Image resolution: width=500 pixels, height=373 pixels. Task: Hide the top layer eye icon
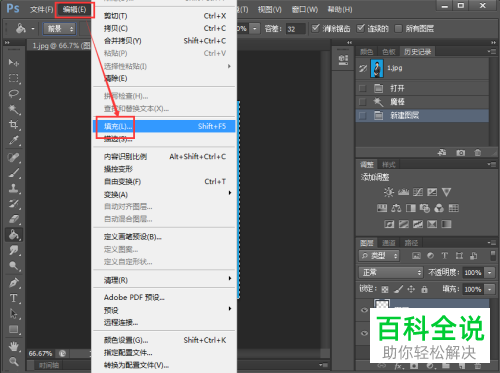pyautogui.click(x=364, y=310)
